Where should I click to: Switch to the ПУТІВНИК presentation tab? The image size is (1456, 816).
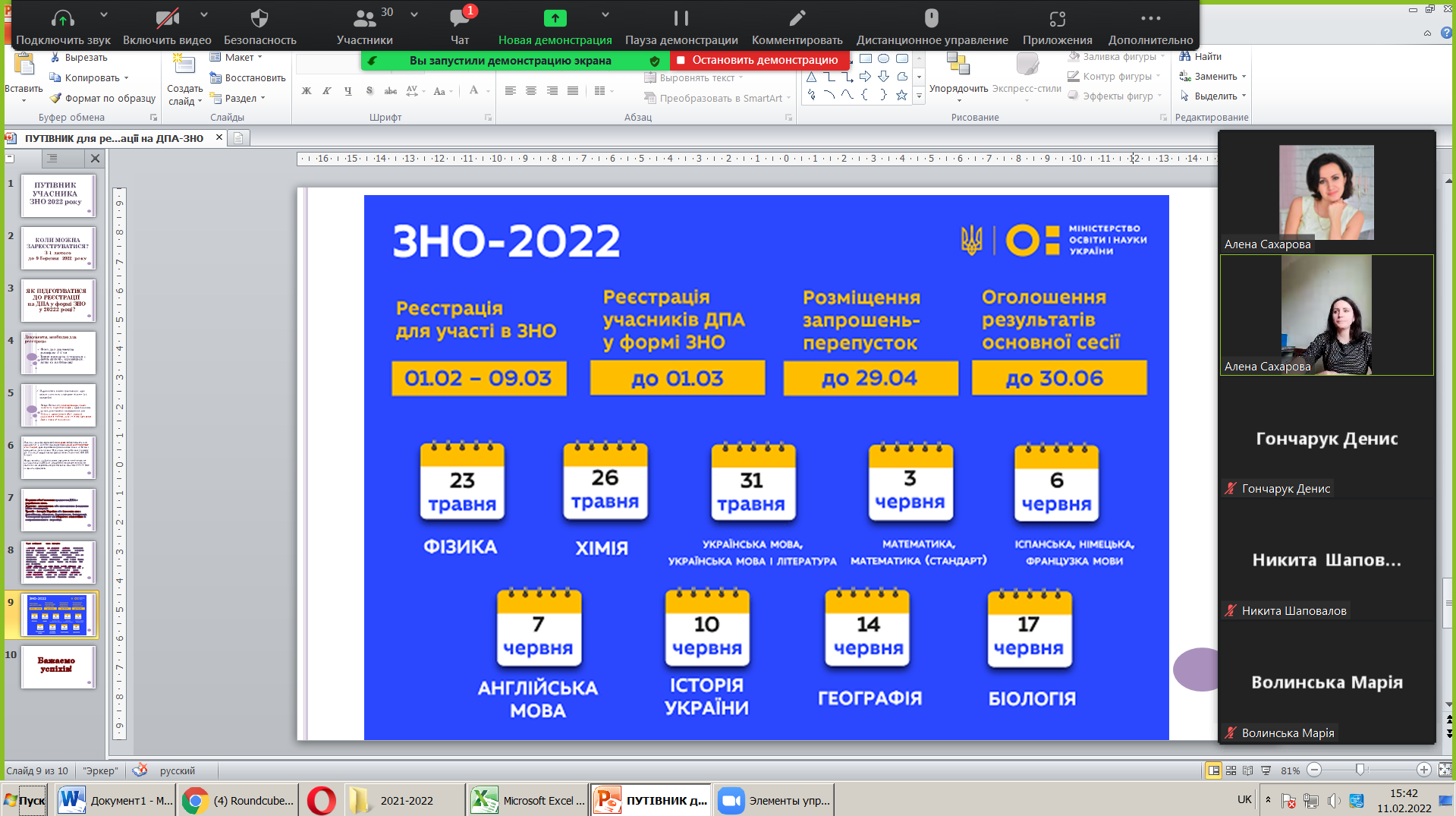pos(114,138)
